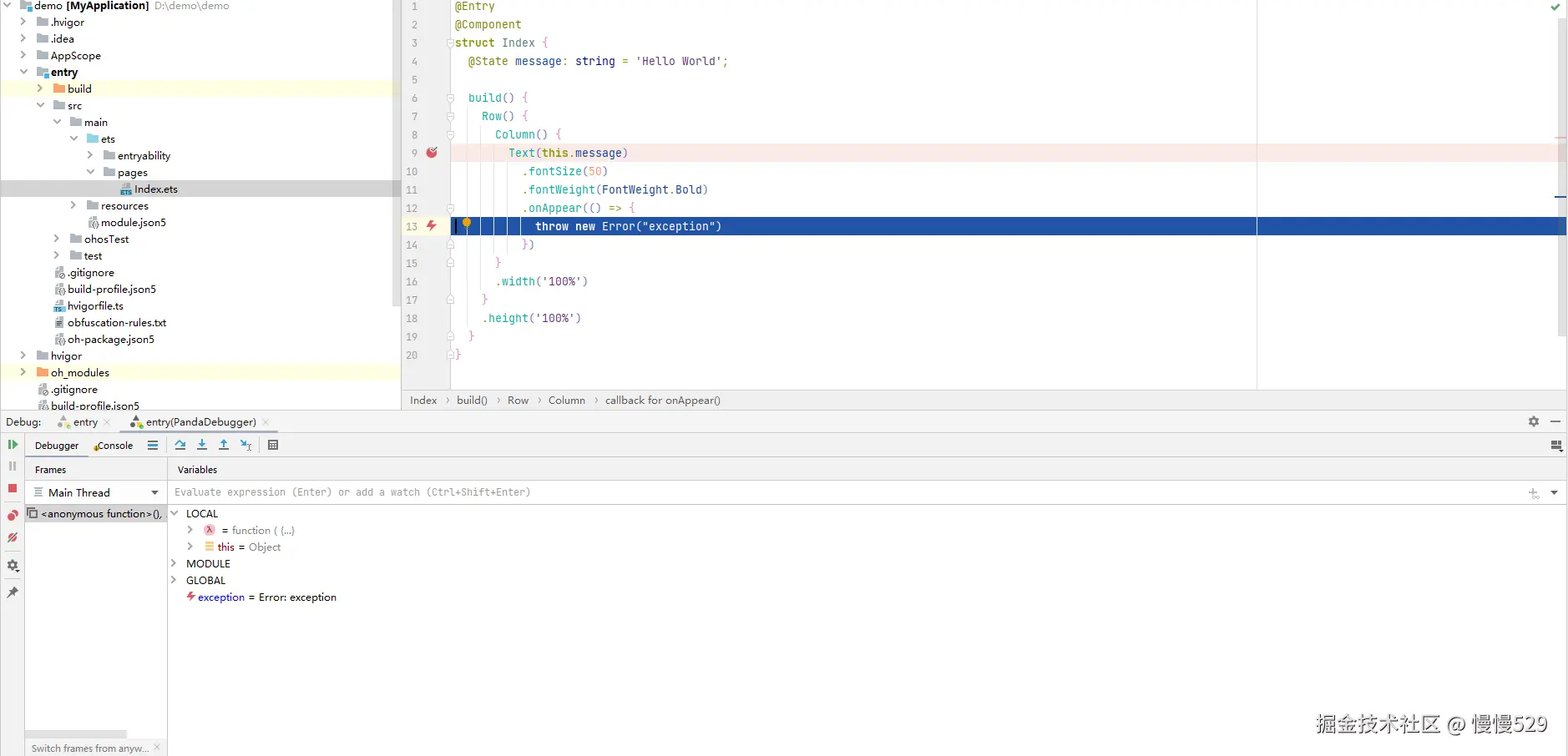Pin the debug tab
Viewport: 1568px width, 756px height.
[13, 592]
